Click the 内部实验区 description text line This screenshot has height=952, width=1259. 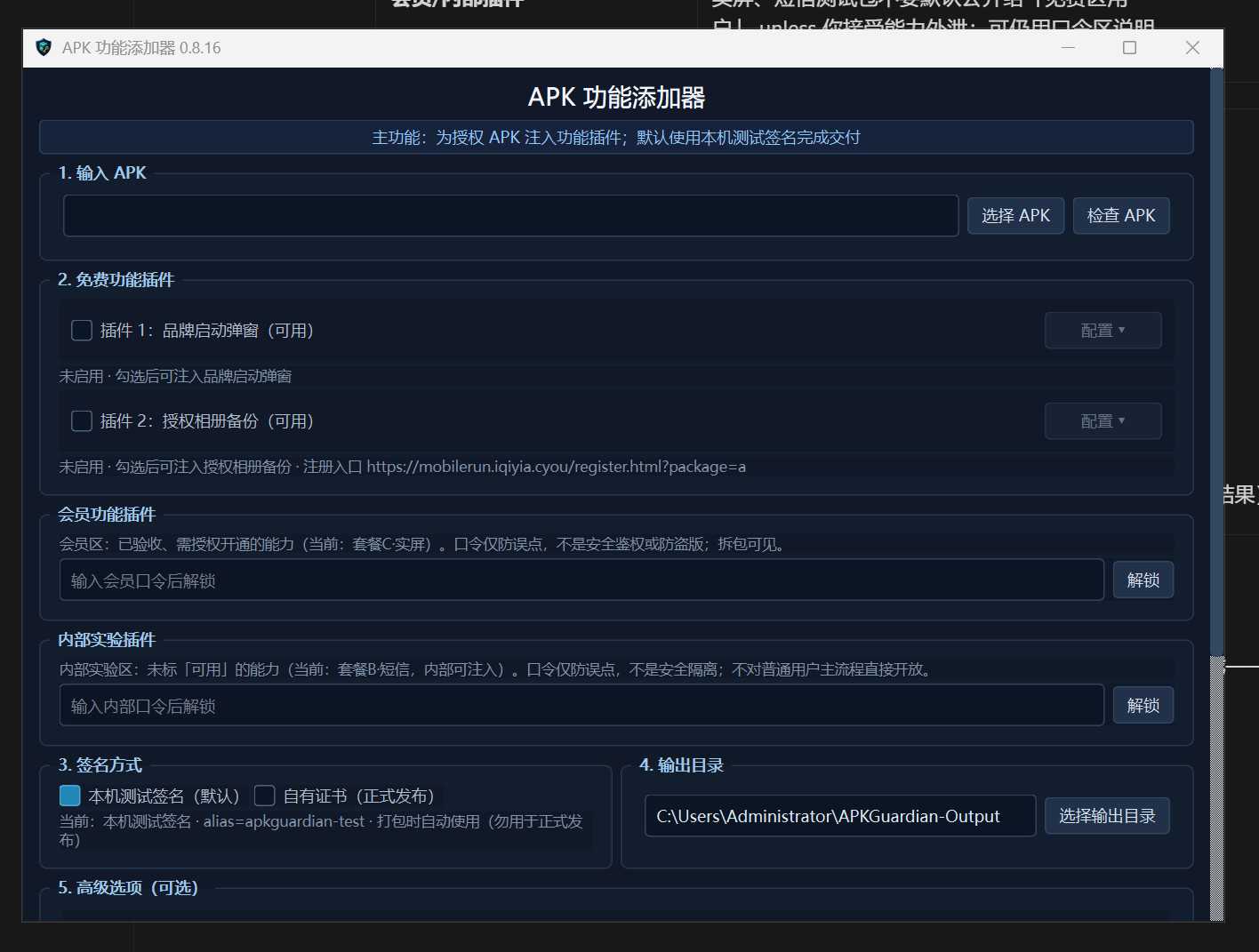pos(496,669)
